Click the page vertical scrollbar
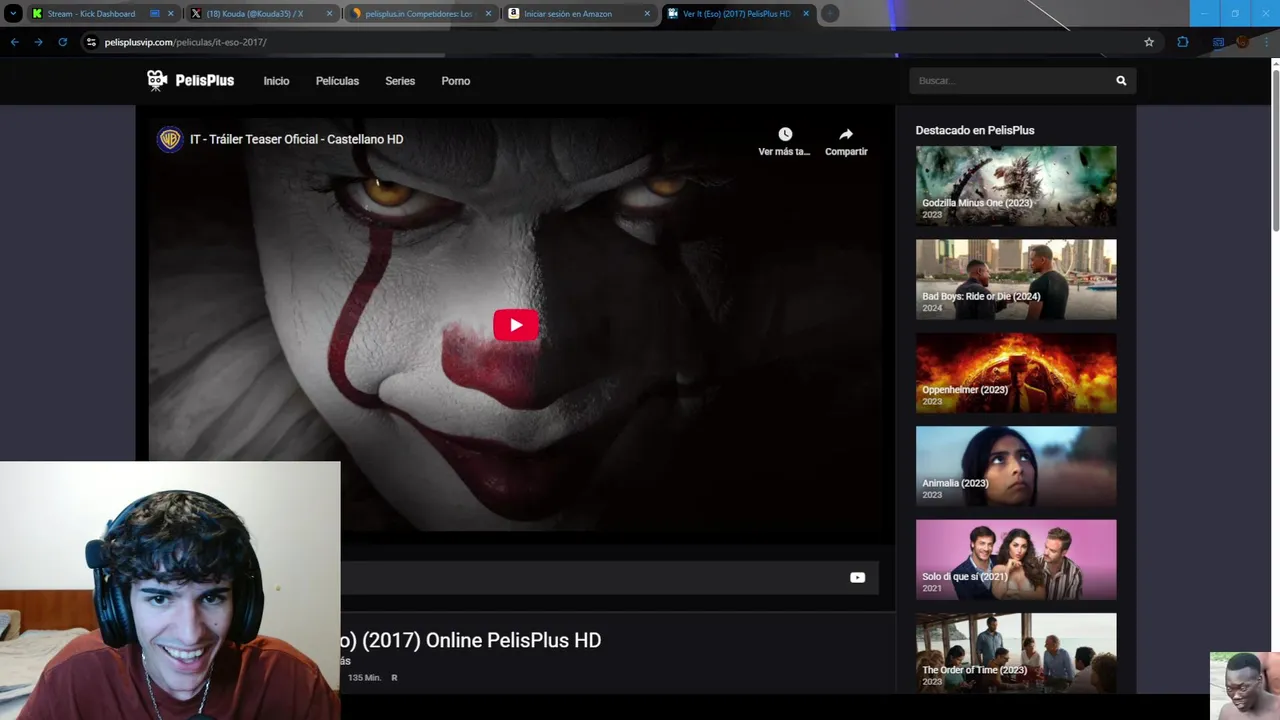The width and height of the screenshot is (1280, 720). tap(1275, 150)
